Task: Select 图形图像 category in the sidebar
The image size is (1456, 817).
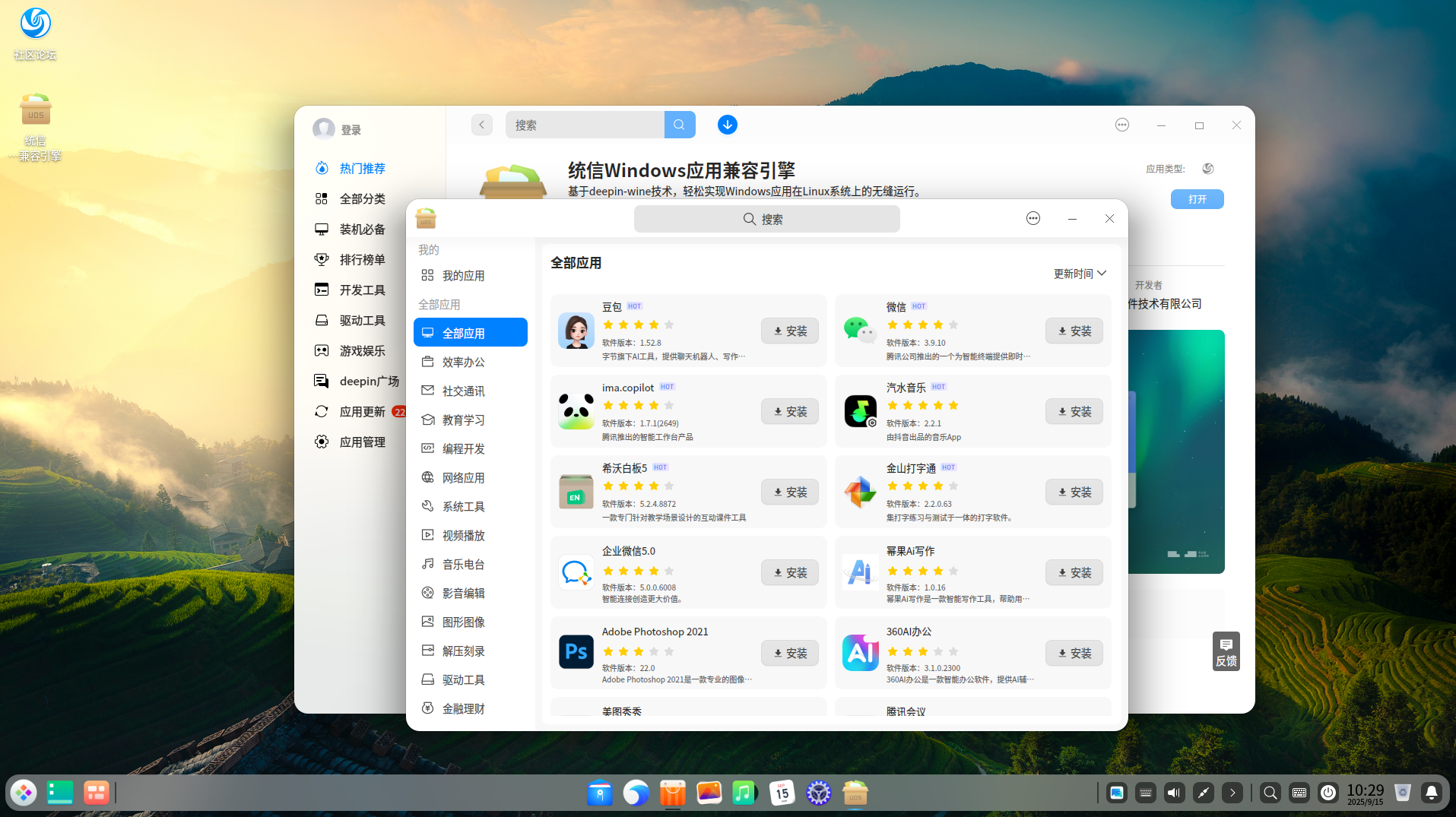Action: tap(471, 622)
